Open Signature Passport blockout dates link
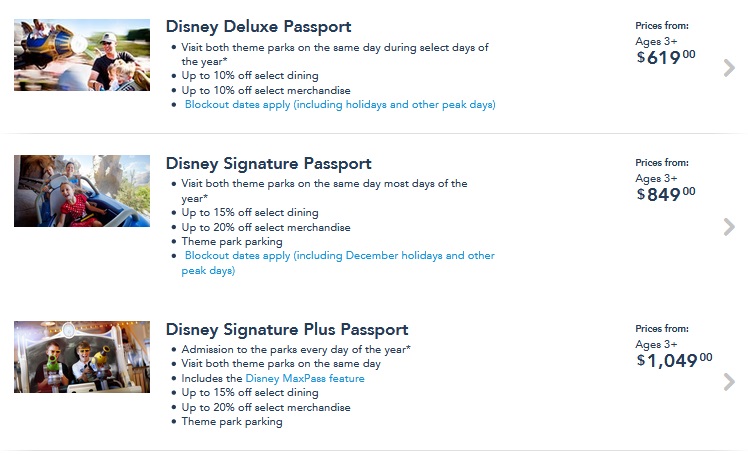The height and width of the screenshot is (454, 748). 338,256
